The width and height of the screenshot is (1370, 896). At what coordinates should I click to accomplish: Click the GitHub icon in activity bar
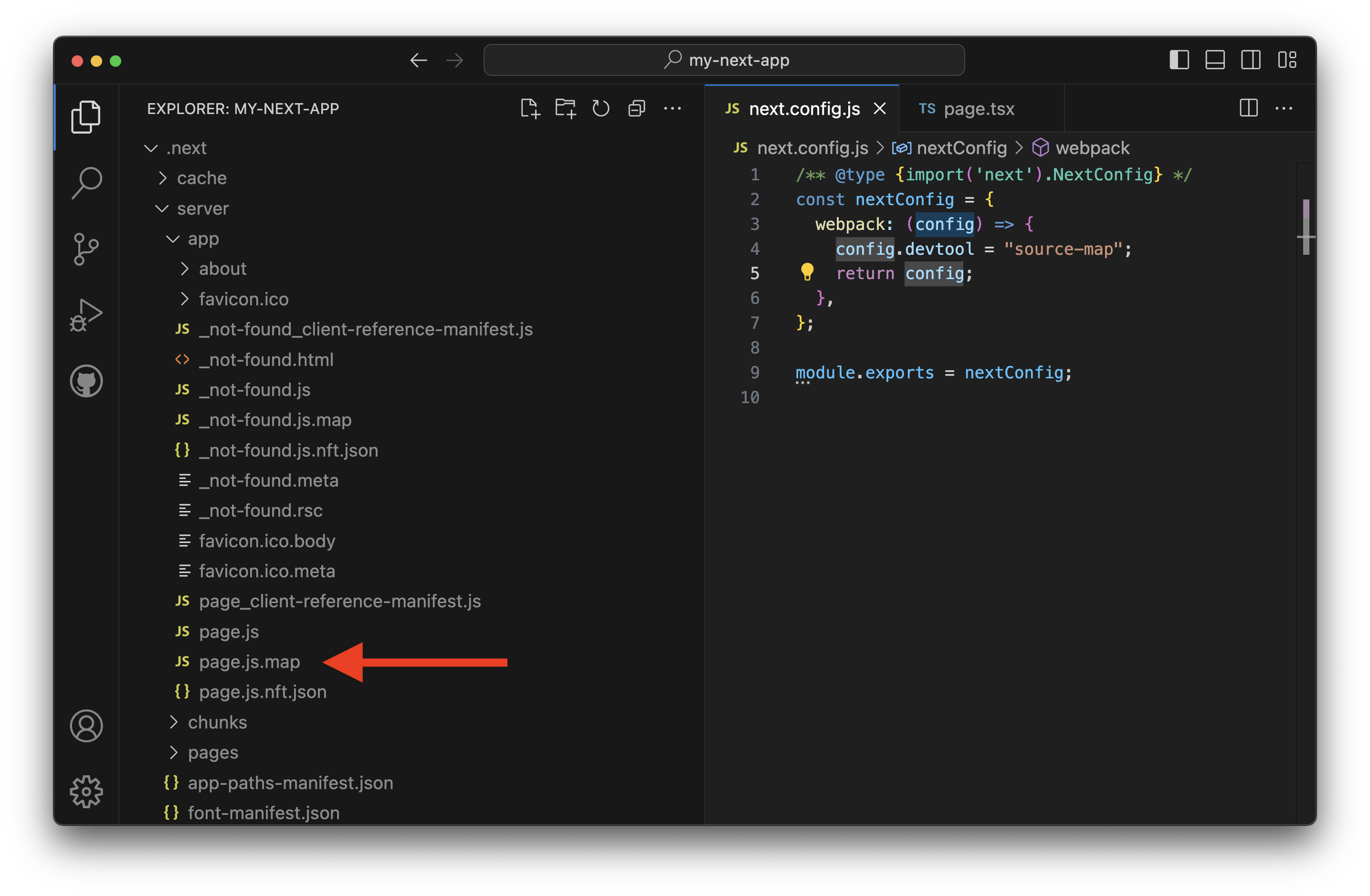point(86,380)
